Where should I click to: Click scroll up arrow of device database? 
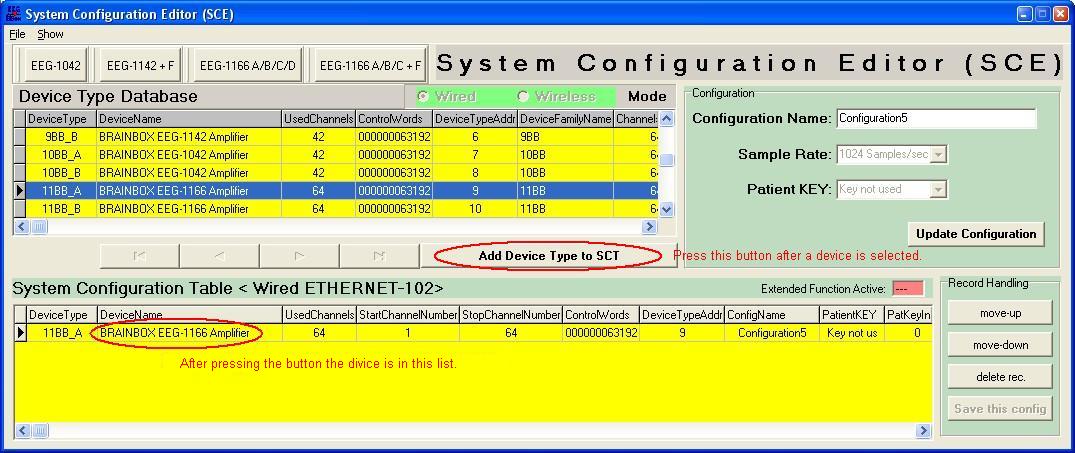(666, 119)
